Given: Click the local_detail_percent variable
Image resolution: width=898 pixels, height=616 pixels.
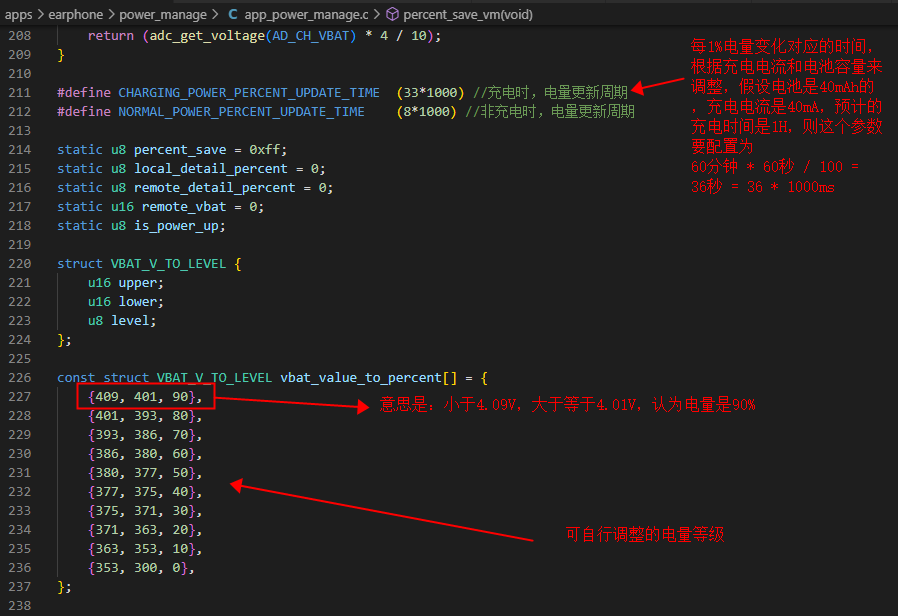Looking at the screenshot, I should pyautogui.click(x=211, y=168).
